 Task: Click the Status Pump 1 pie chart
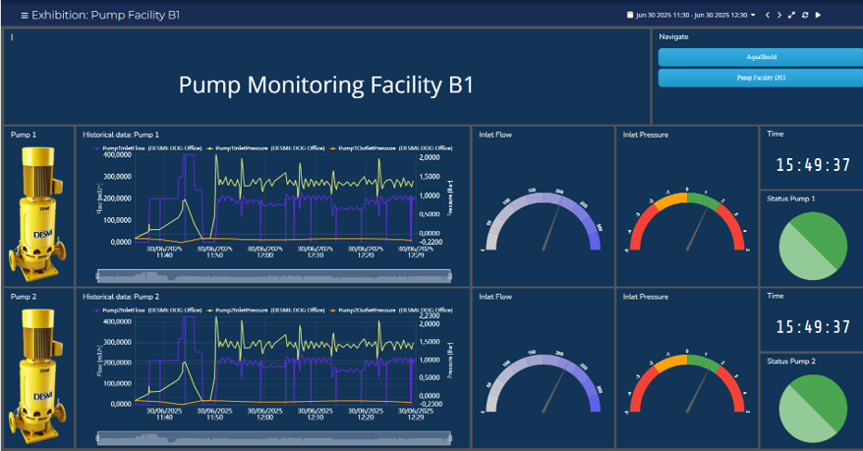tap(811, 244)
